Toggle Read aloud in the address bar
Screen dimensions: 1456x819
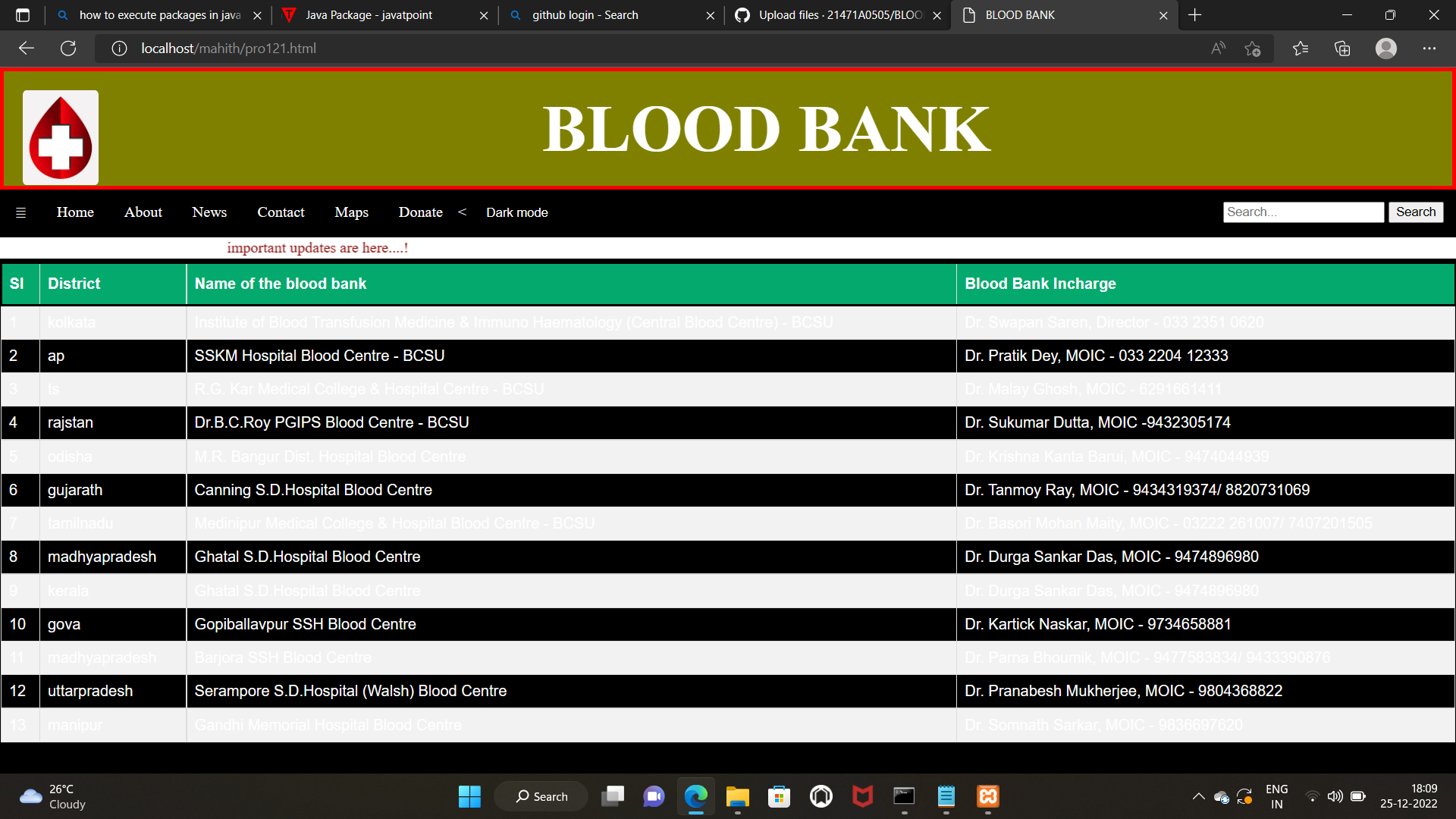(1218, 48)
